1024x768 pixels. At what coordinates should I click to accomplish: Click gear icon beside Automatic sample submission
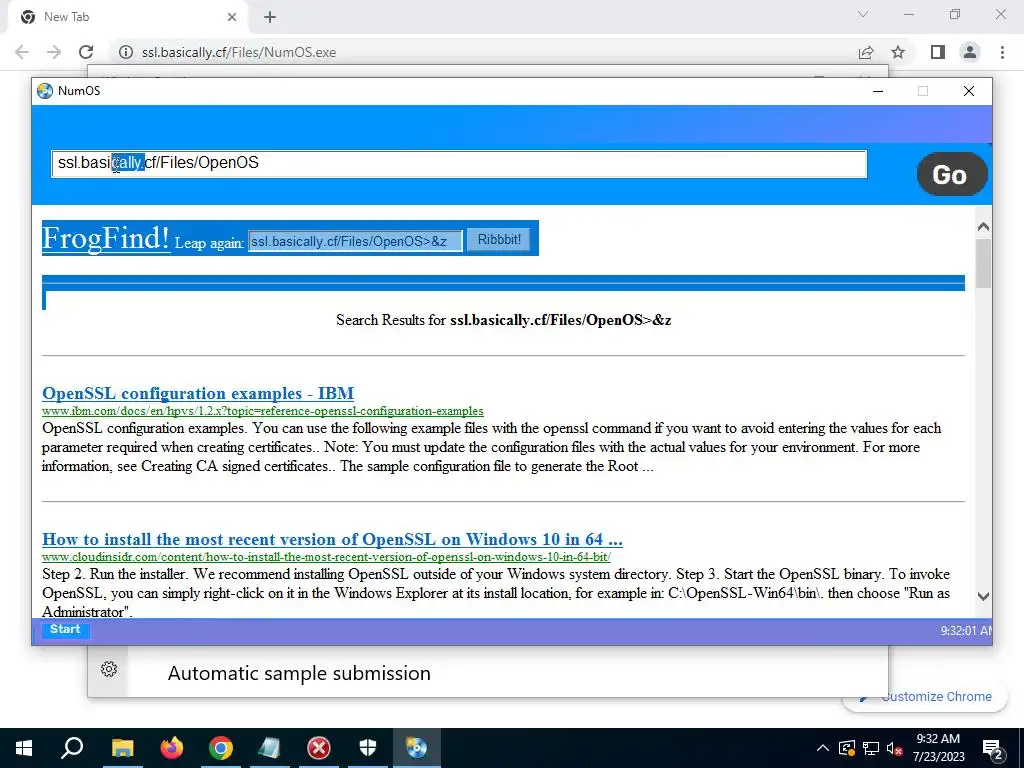pyautogui.click(x=109, y=669)
